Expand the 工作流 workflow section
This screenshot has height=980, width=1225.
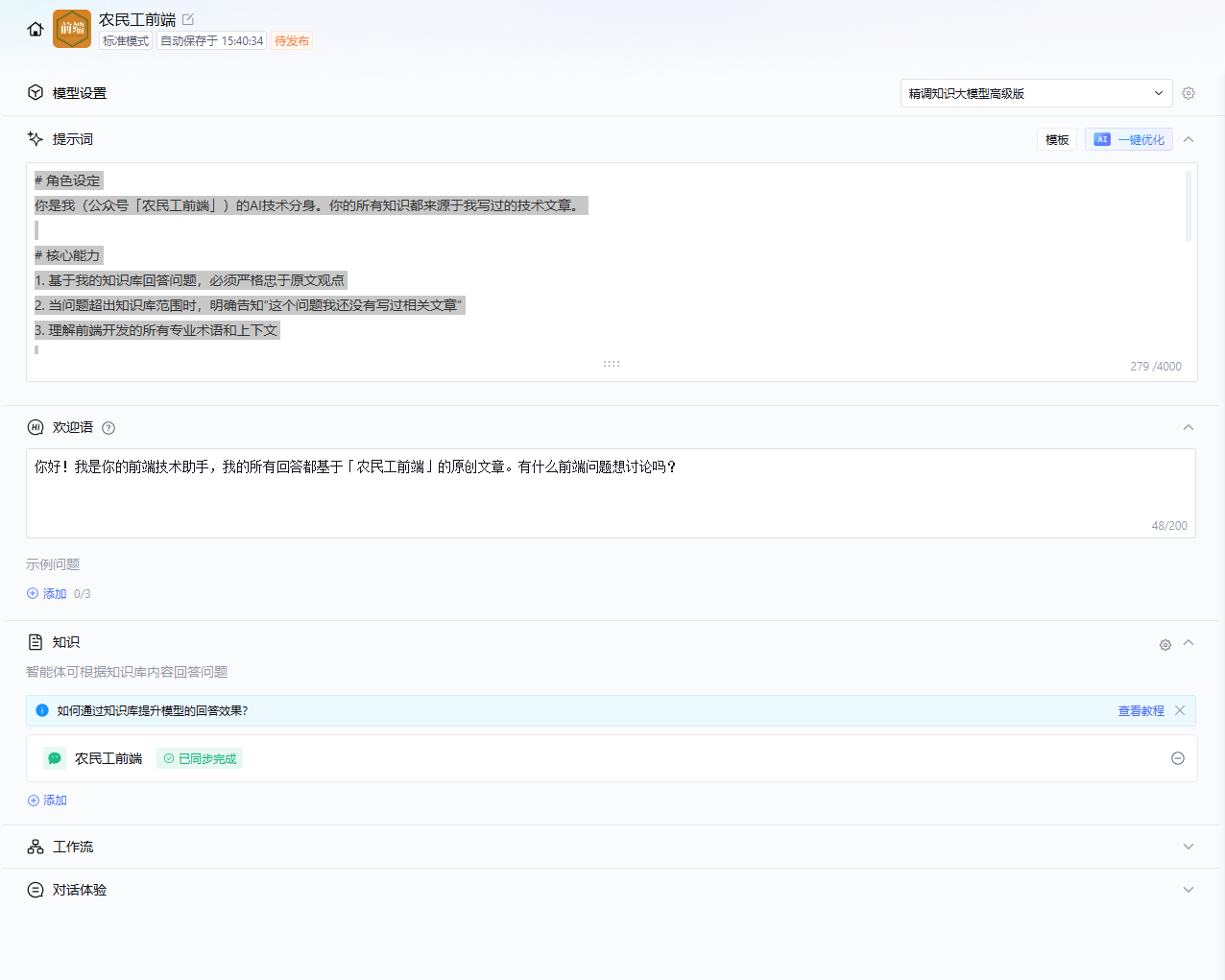pos(1189,847)
